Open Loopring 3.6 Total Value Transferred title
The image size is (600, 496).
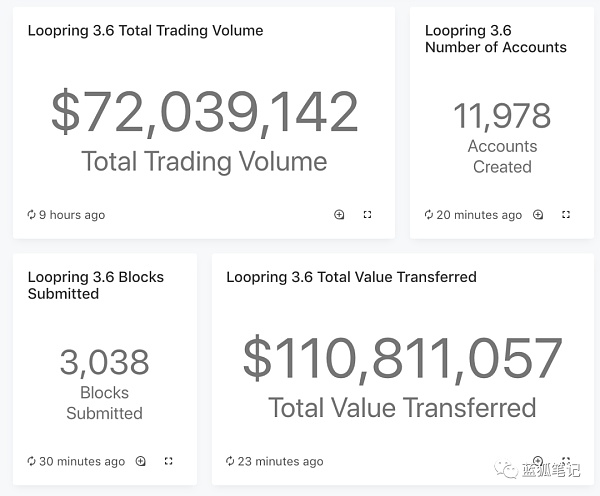(351, 277)
